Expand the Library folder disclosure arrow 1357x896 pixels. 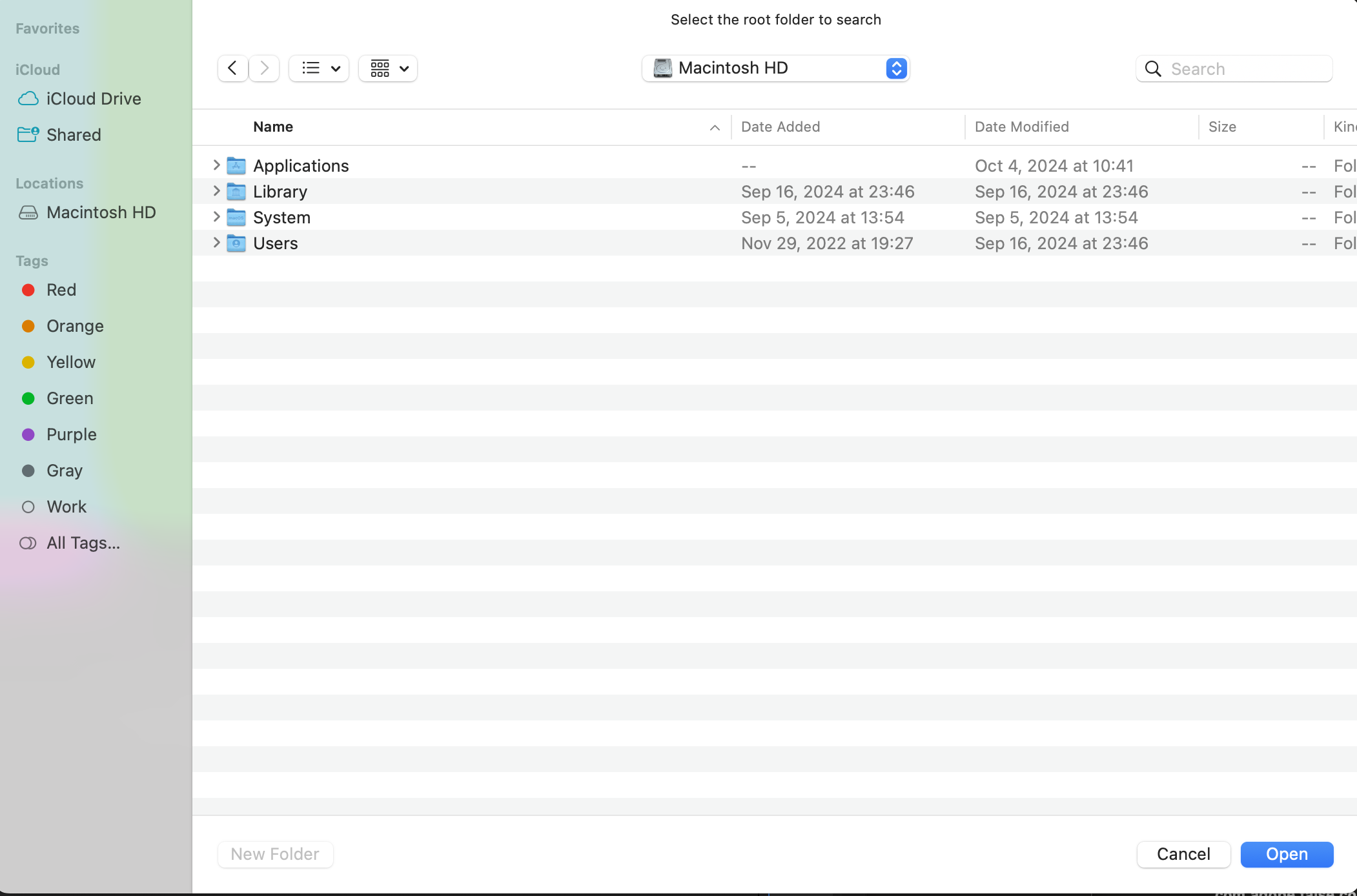tap(217, 191)
